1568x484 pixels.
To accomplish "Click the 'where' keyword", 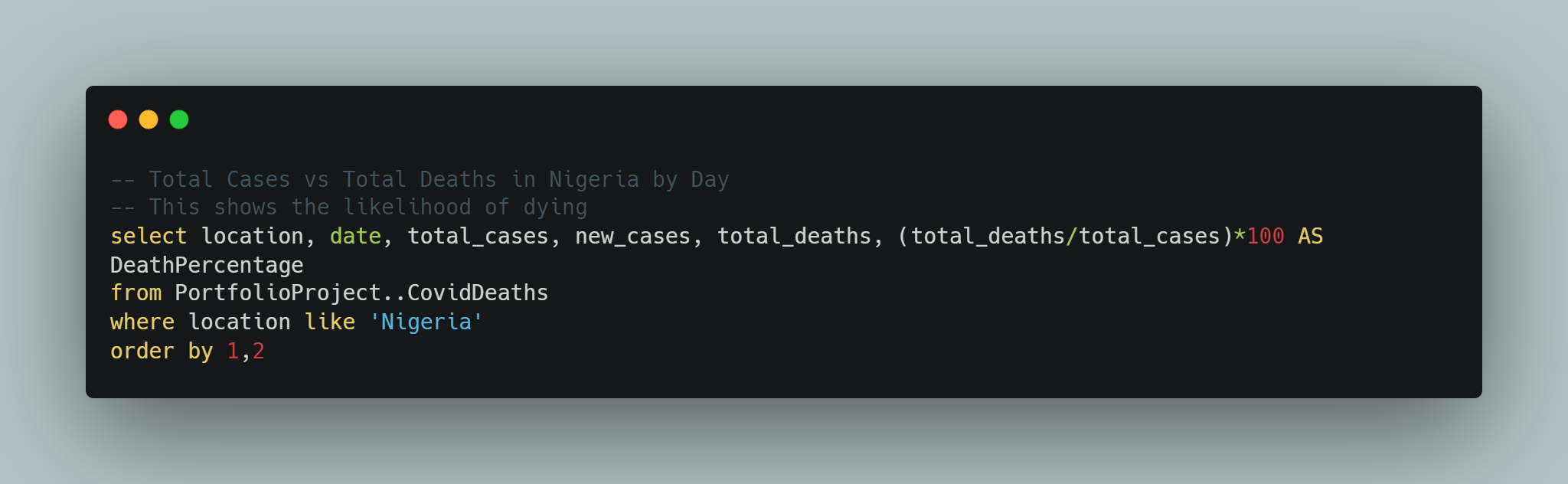I will point(142,322).
